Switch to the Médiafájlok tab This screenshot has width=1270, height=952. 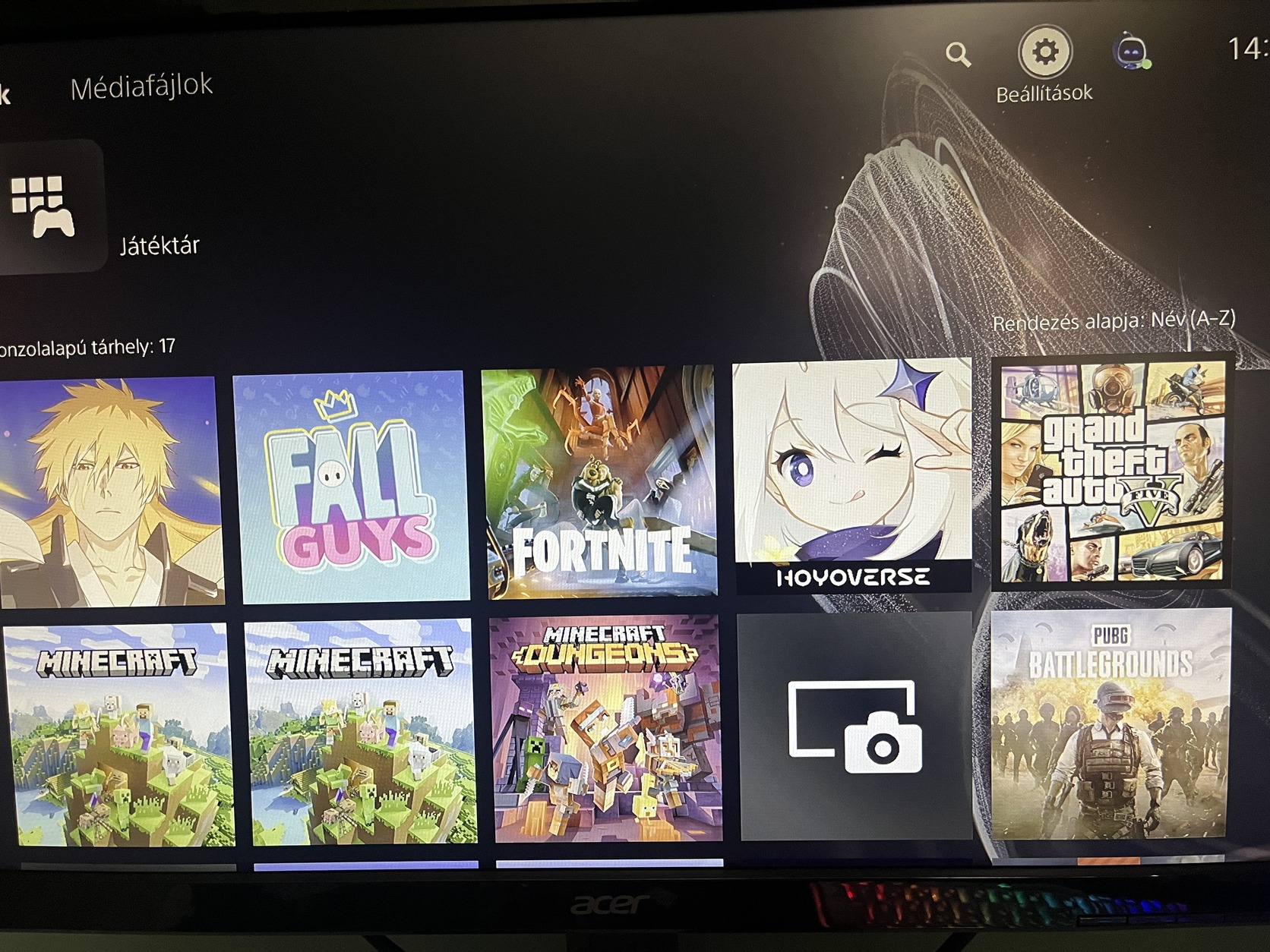tap(141, 87)
